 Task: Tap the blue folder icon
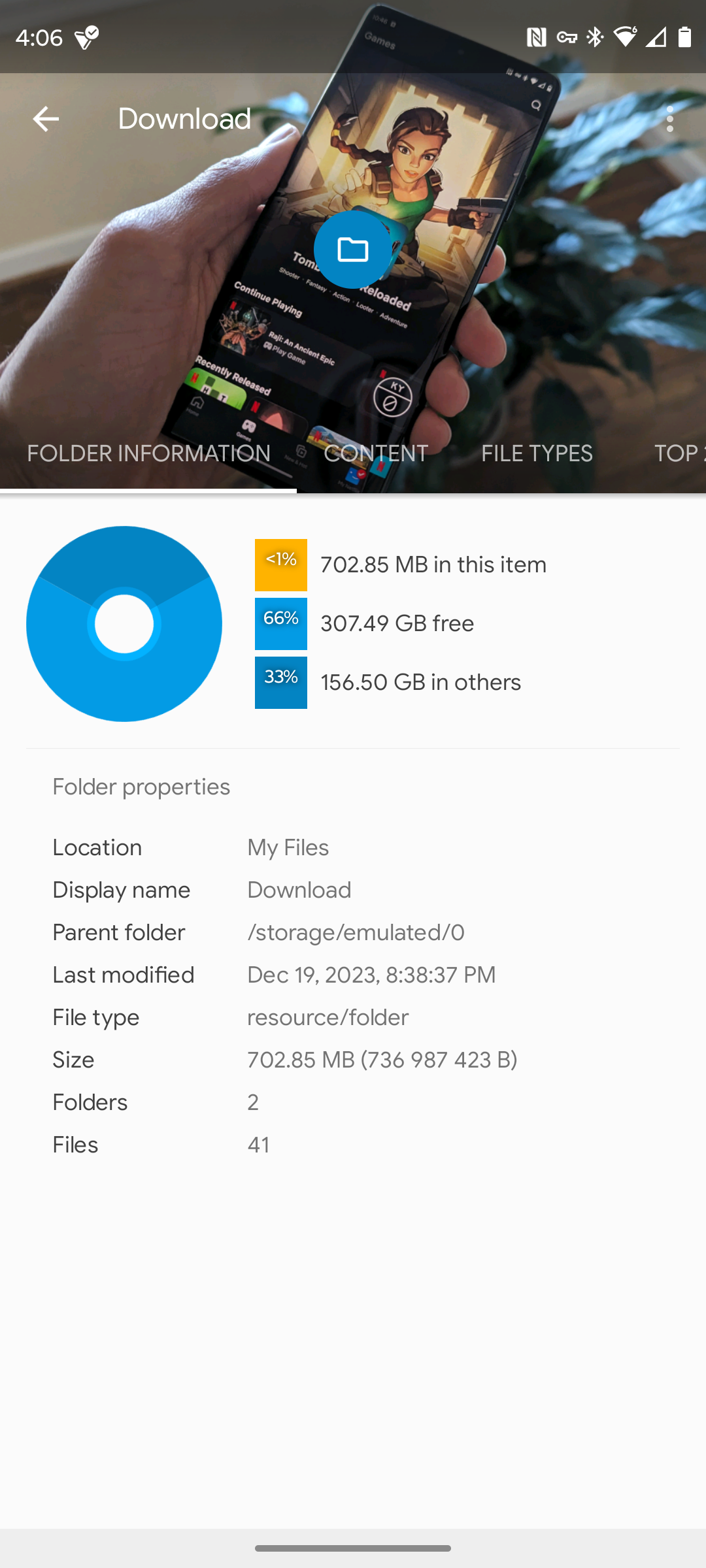352,250
